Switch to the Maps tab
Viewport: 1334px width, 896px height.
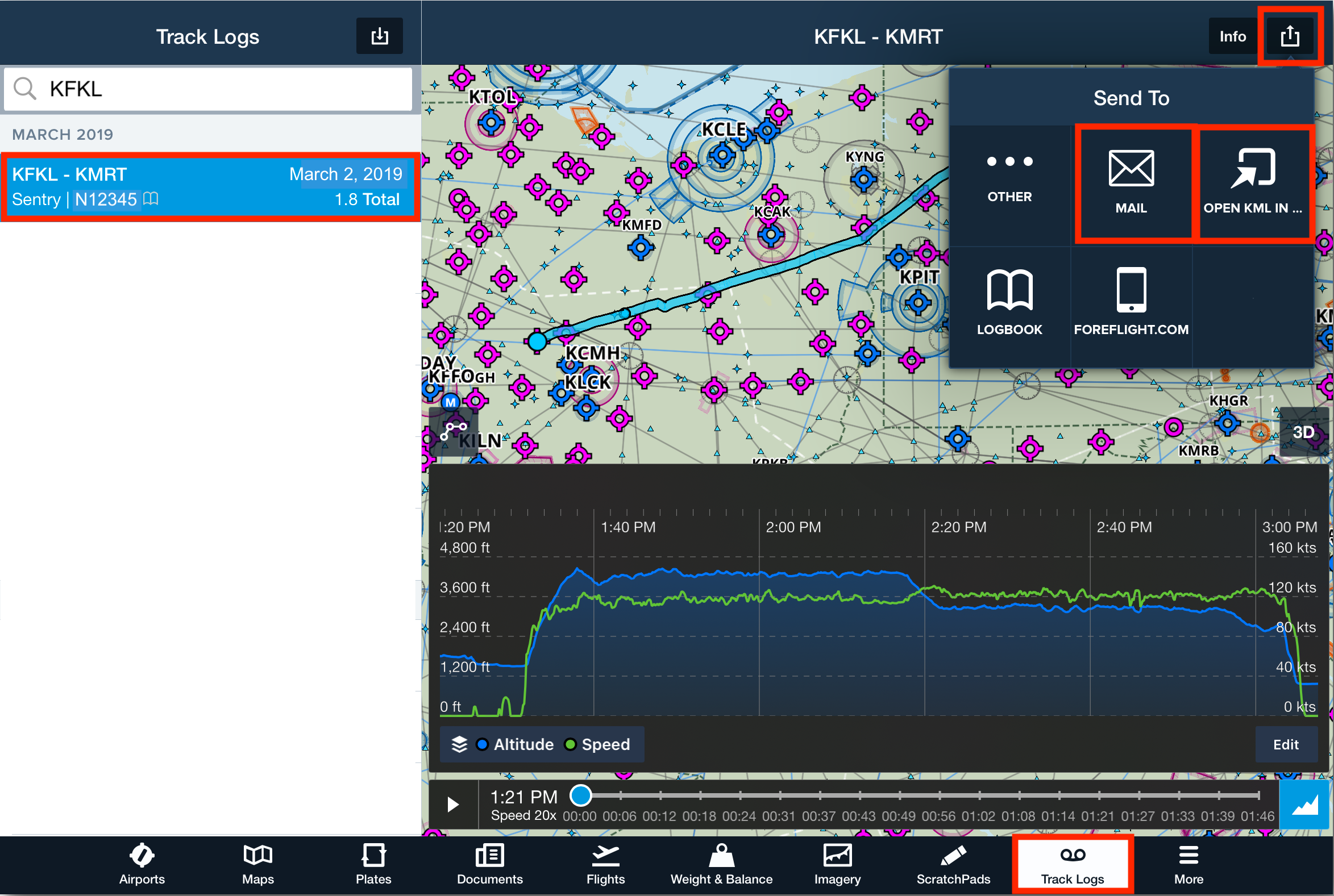(x=258, y=865)
